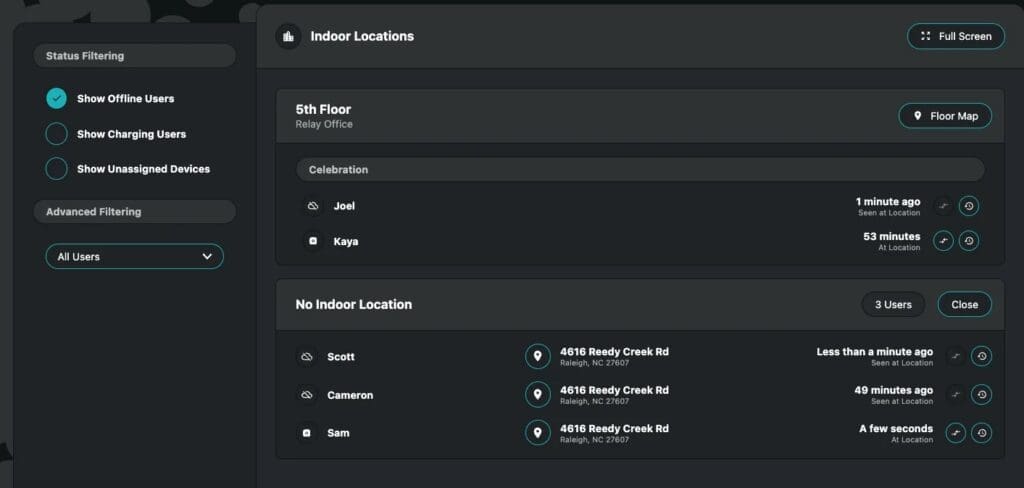Click Sam's 4616 Reedy Creek Rd address

[615, 429]
